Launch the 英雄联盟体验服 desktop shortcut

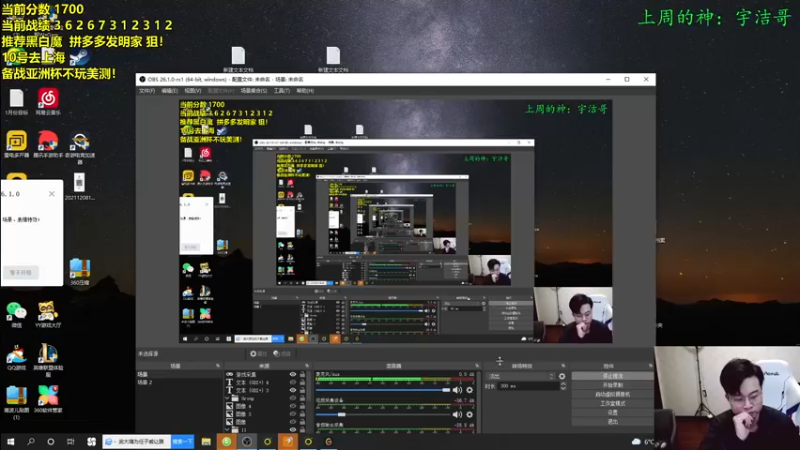click(48, 359)
